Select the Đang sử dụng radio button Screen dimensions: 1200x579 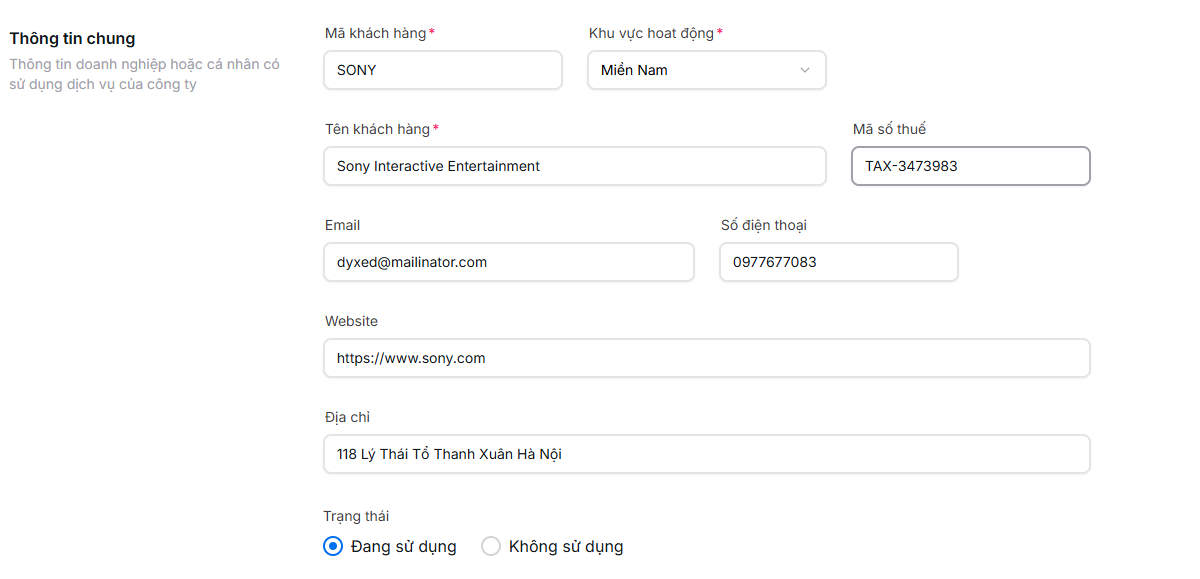pos(333,546)
